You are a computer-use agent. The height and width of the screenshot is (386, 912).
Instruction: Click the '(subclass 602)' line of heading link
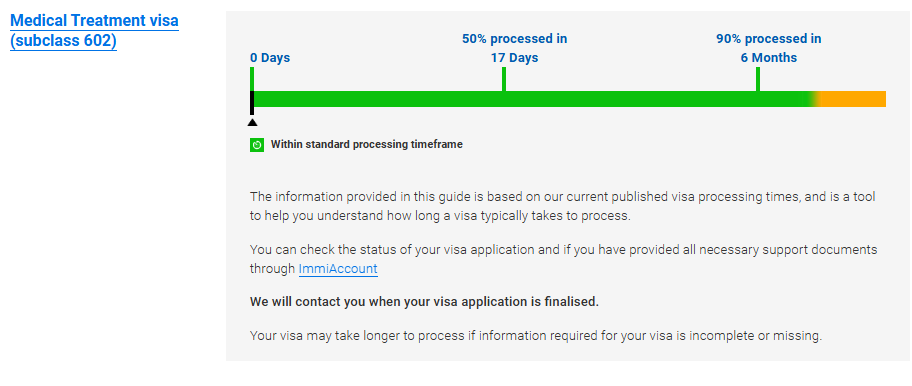(x=63, y=41)
